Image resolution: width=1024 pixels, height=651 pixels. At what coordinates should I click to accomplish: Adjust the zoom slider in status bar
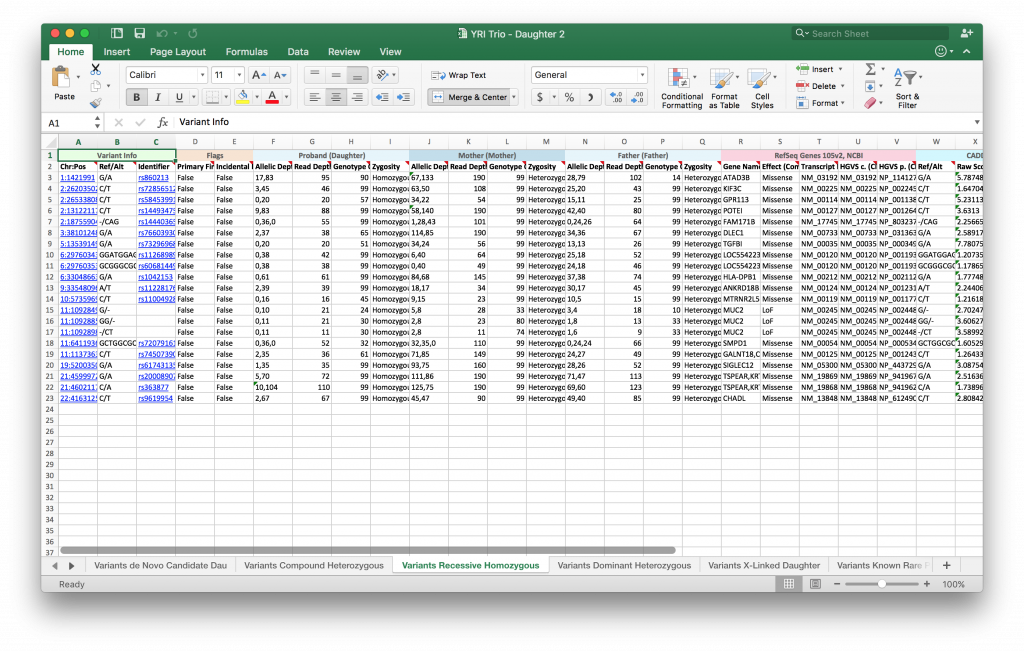[882, 584]
